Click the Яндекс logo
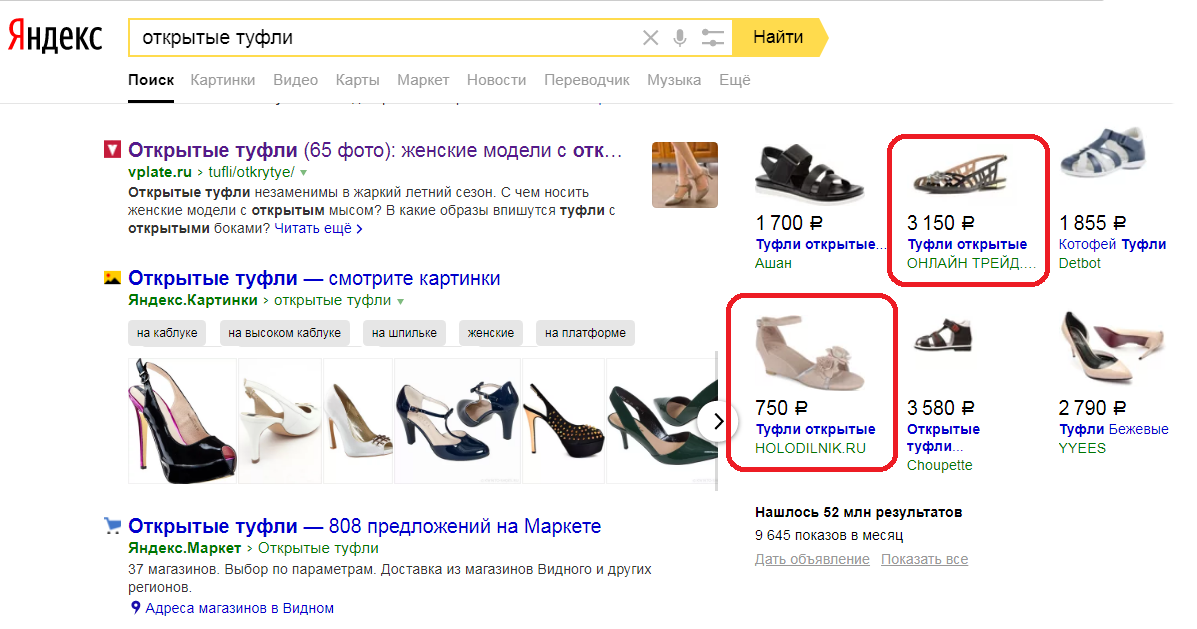Viewport: 1197px width, 629px height. (55, 37)
